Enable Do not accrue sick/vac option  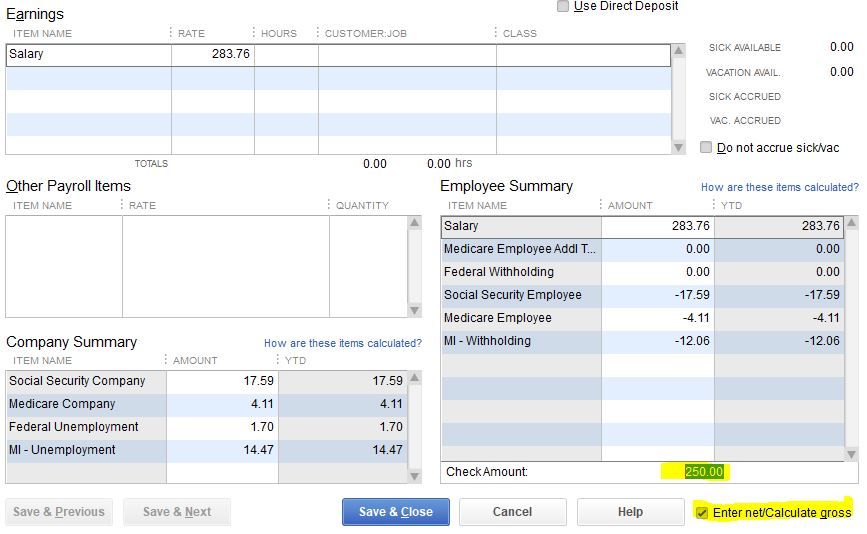click(706, 147)
